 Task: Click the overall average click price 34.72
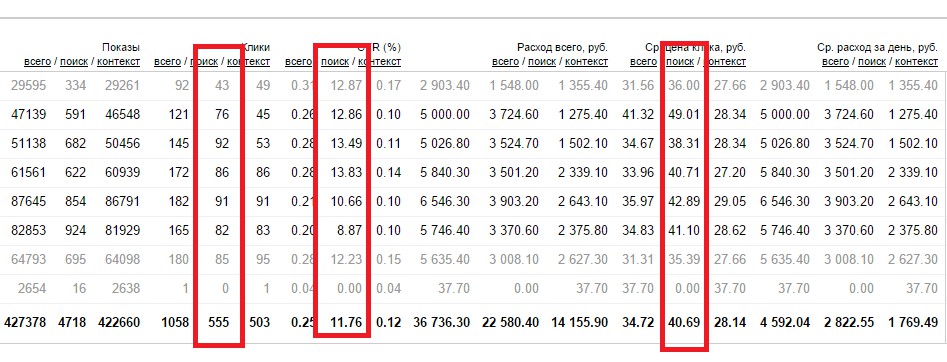[638, 323]
